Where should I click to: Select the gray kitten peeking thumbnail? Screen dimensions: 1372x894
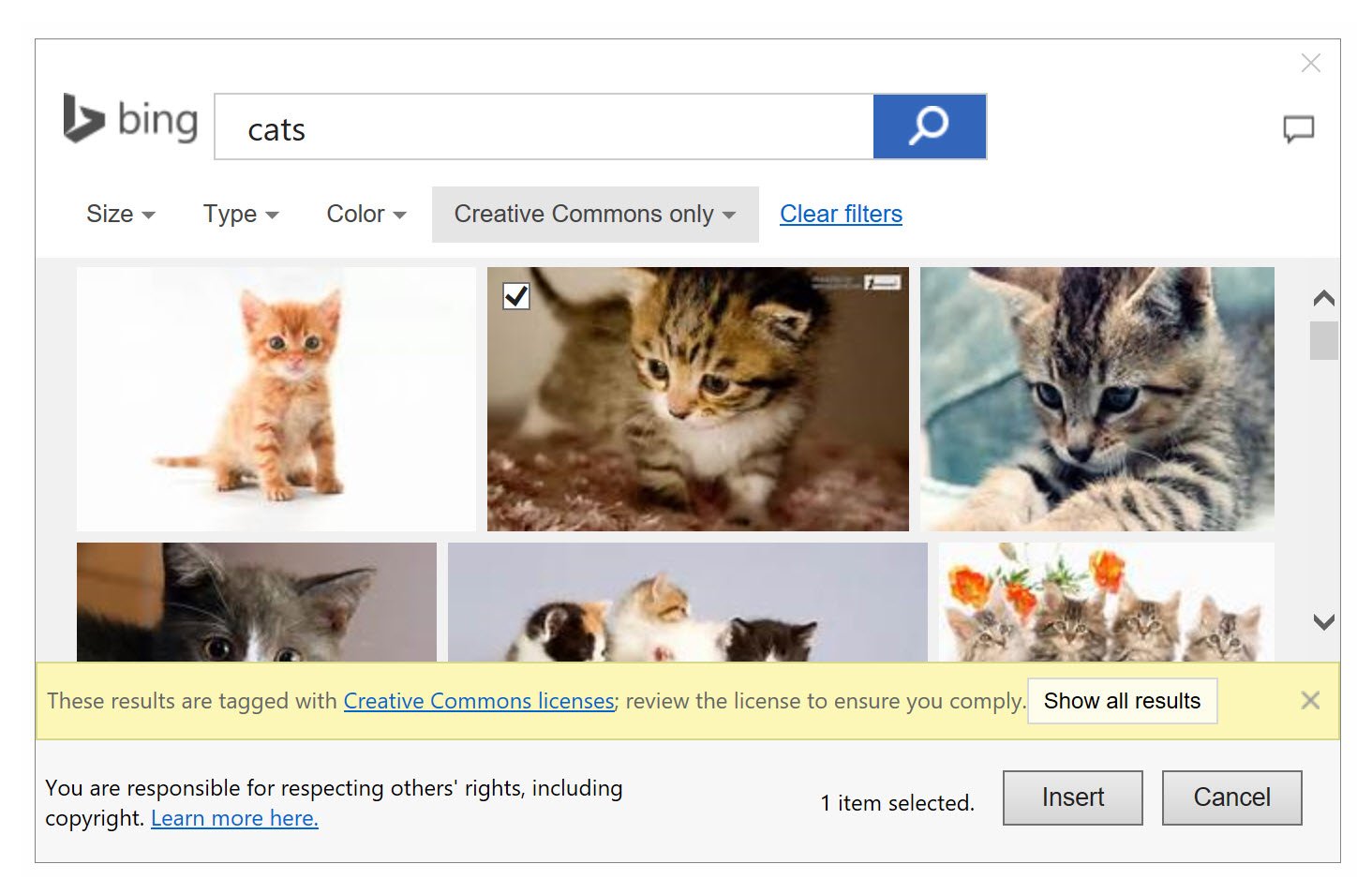click(257, 603)
